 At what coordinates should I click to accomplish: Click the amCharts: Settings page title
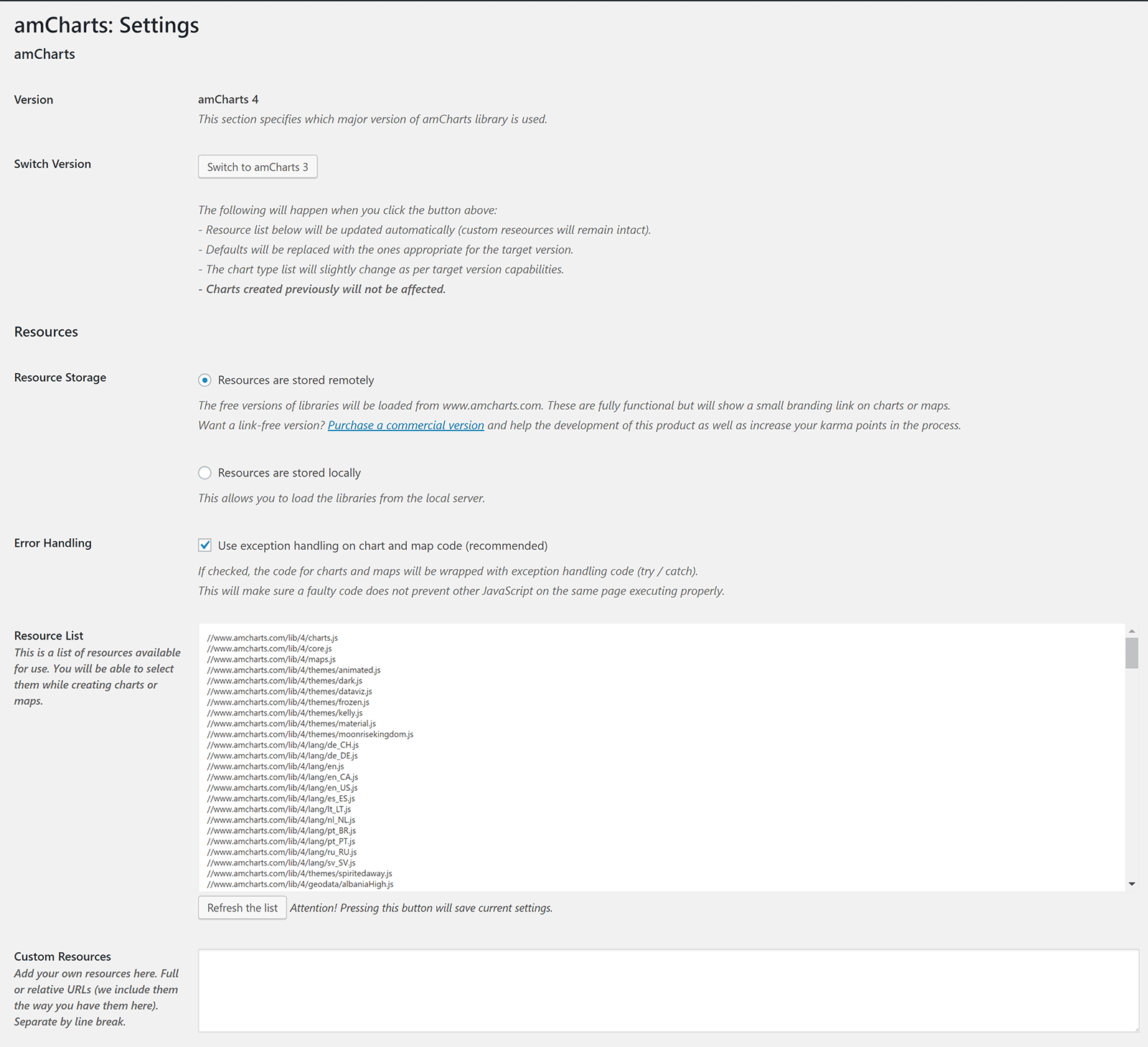click(107, 25)
